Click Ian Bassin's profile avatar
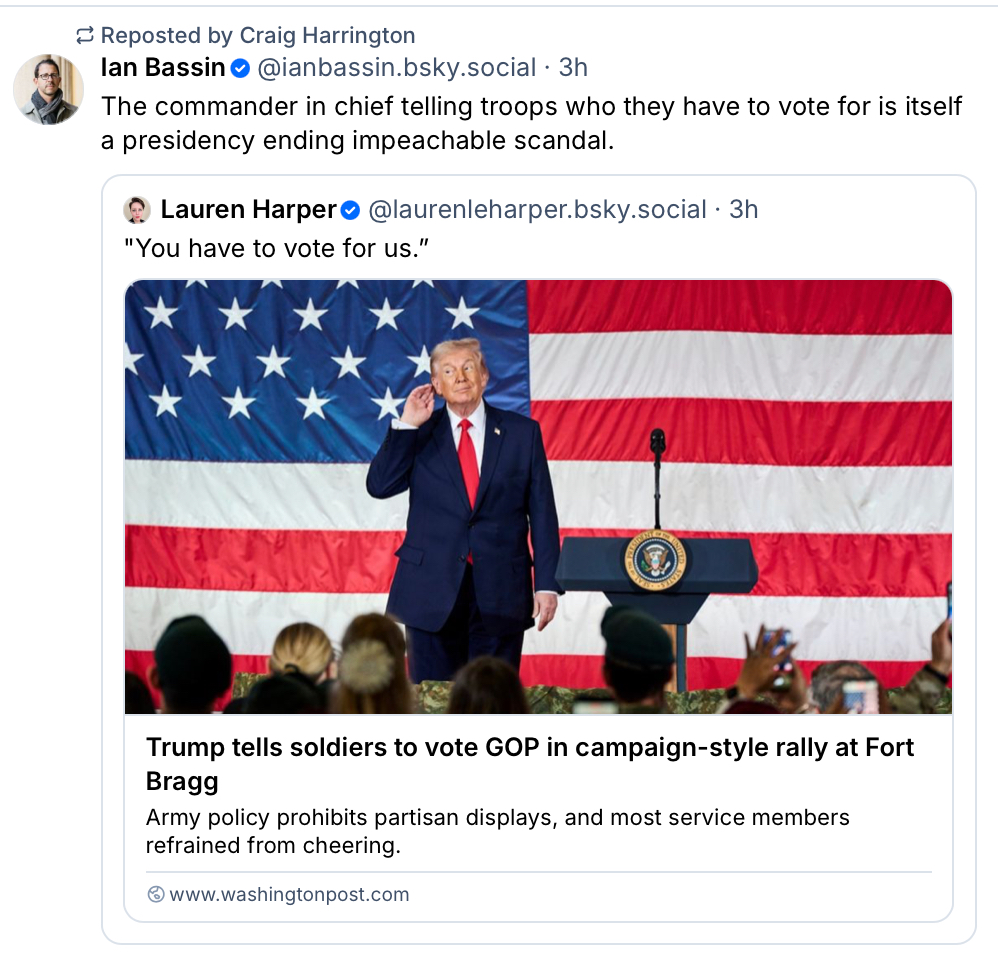998x958 pixels. 48,89
